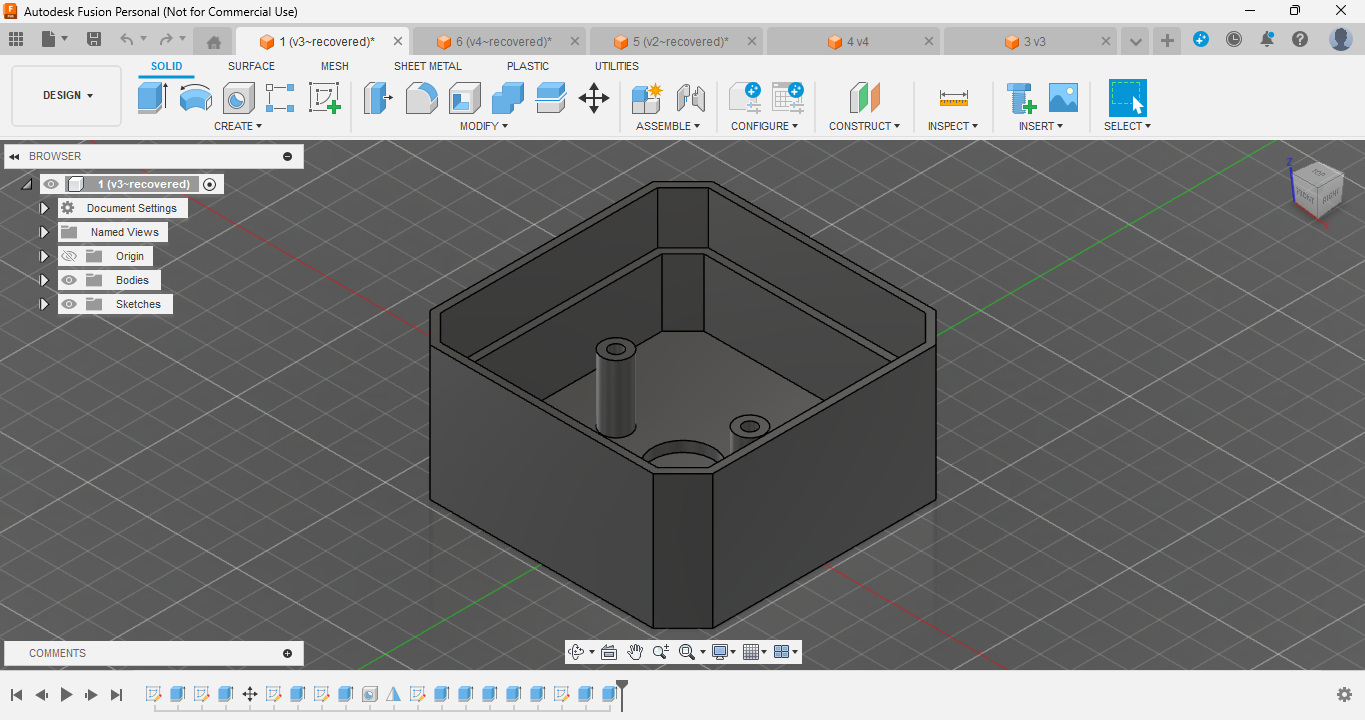Select the Revolve tool
Viewport: 1365px width, 720px height.
(x=195, y=98)
